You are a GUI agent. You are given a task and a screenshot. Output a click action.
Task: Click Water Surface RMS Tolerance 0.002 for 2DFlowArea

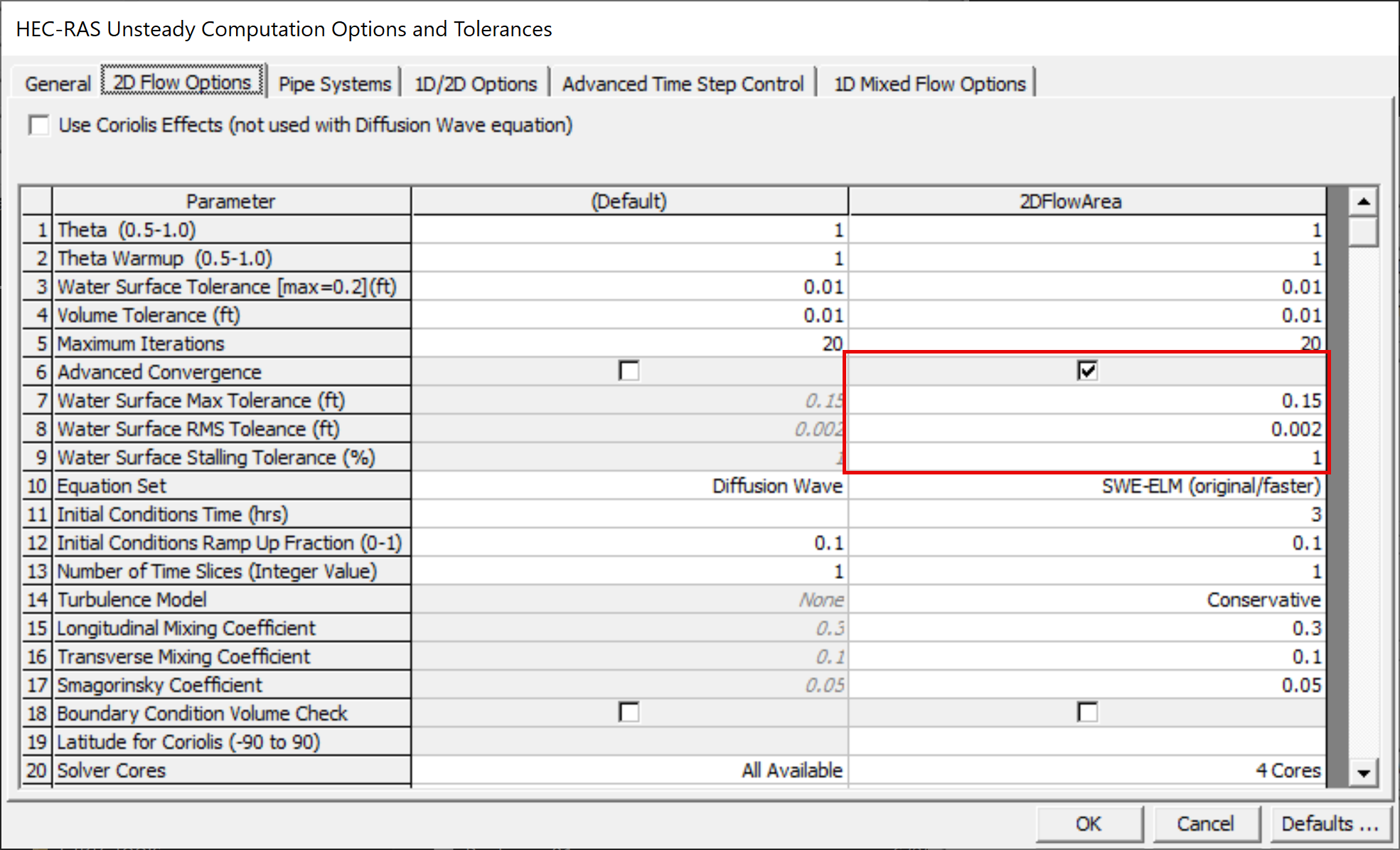(1087, 429)
